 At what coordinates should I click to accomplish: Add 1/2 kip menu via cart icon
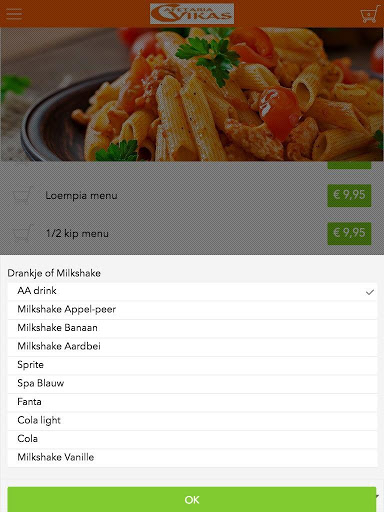coord(23,233)
